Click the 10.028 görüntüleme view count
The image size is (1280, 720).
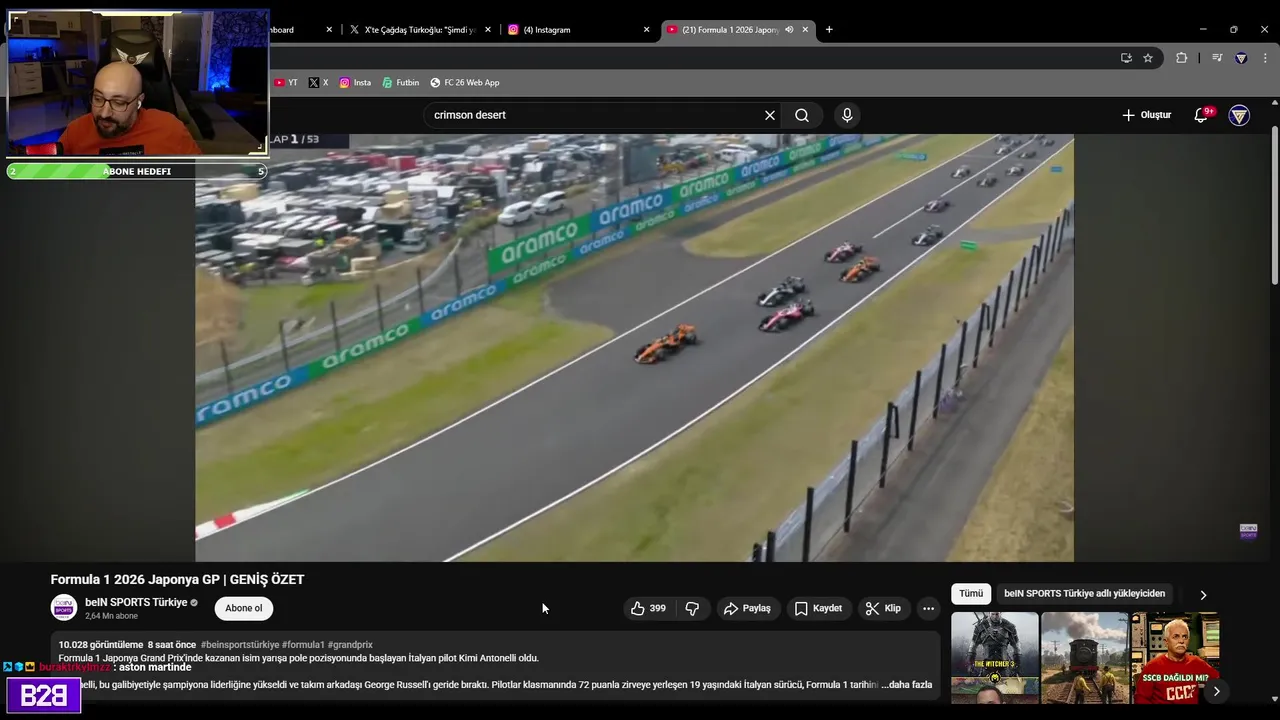click(100, 645)
